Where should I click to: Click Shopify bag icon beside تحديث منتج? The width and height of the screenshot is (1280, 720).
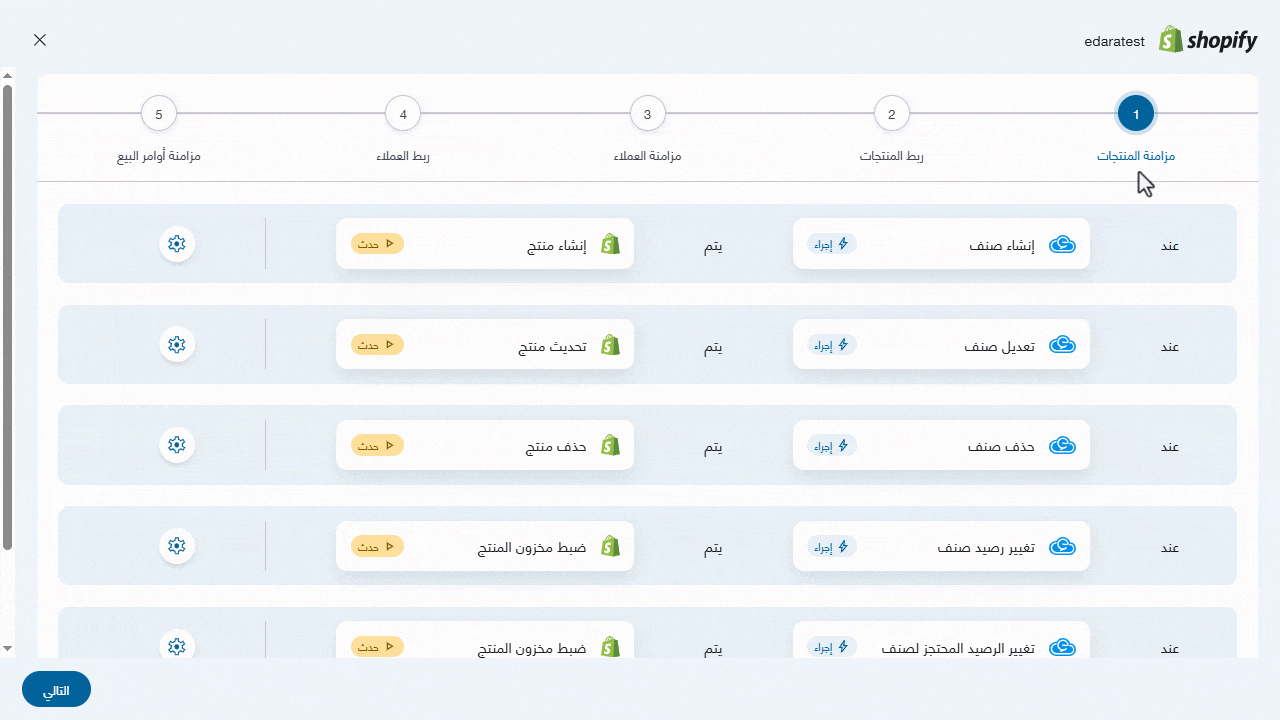610,345
